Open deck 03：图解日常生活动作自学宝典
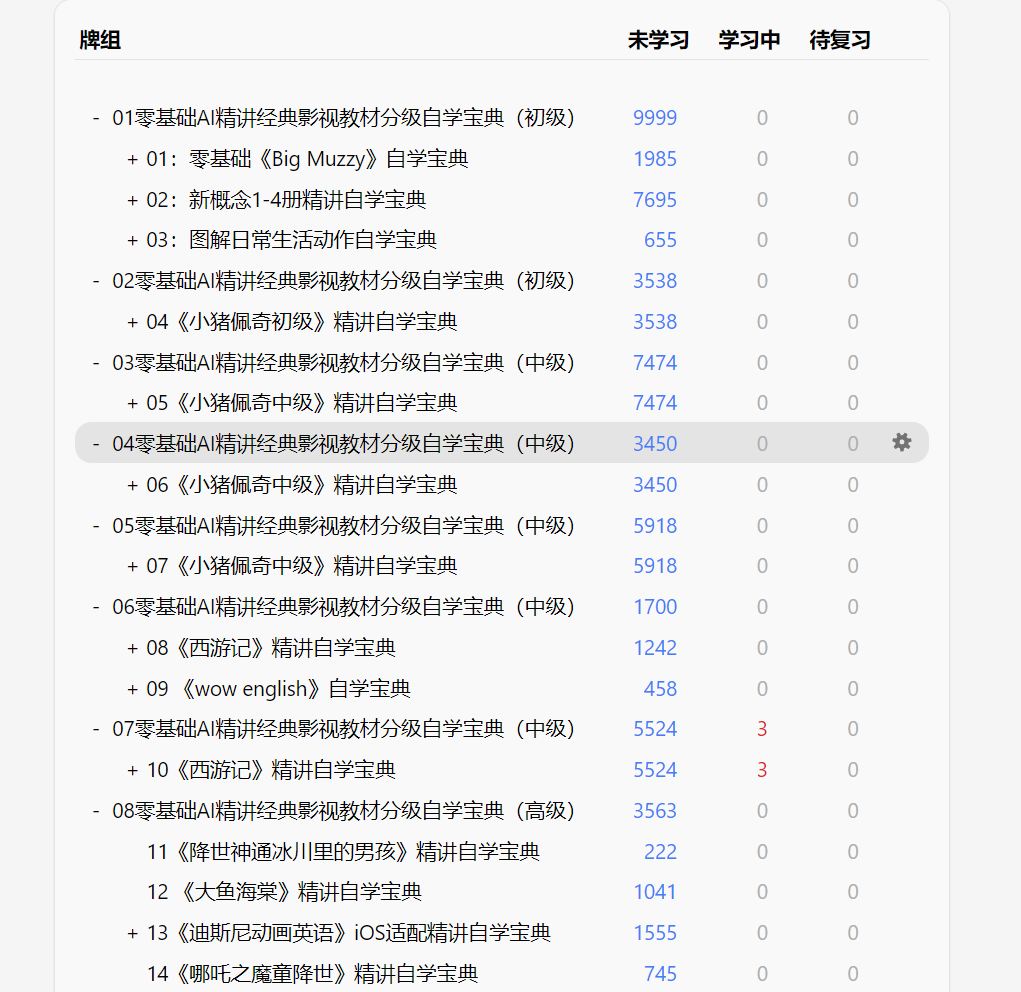 (291, 240)
